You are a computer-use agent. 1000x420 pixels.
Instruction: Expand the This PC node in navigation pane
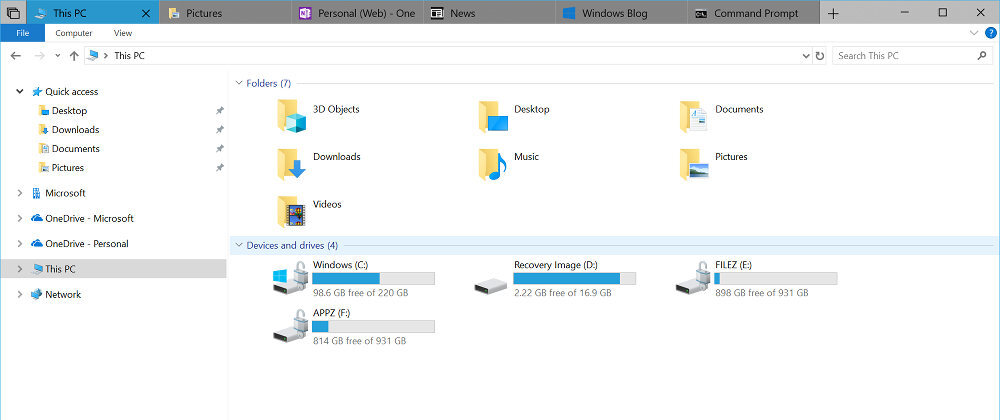coord(20,270)
